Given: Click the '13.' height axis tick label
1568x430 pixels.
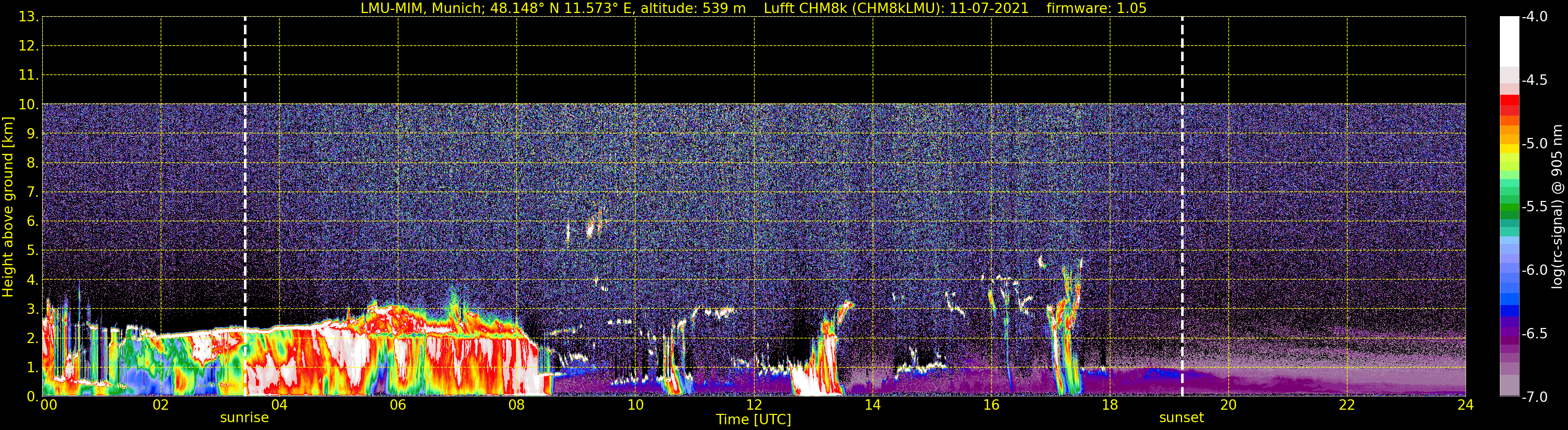Looking at the screenshot, I should click(29, 17).
